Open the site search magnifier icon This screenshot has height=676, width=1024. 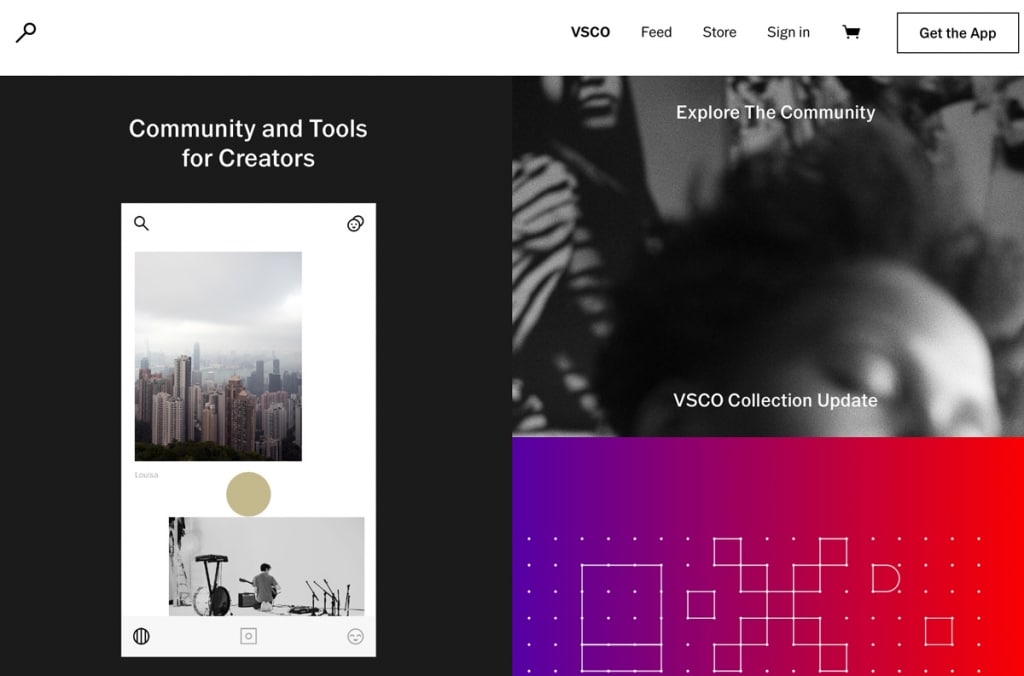coord(26,32)
